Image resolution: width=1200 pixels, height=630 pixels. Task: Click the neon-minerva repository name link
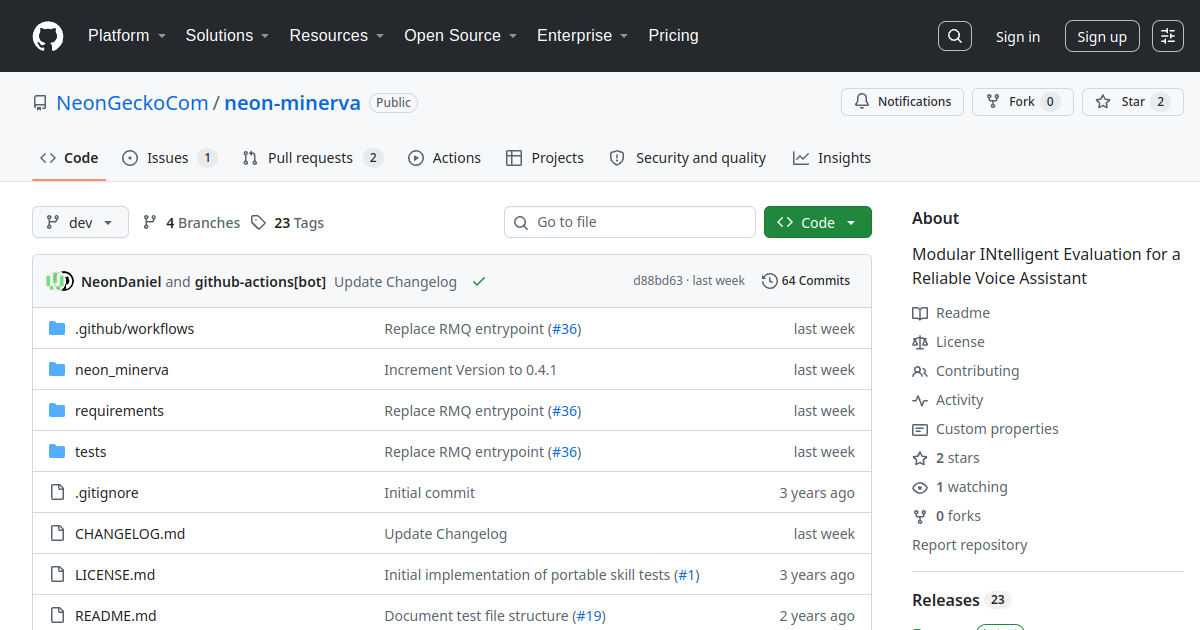[292, 102]
